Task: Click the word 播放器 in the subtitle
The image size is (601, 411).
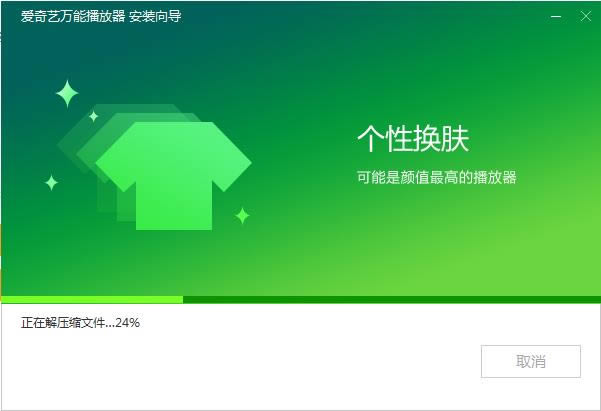Action: pyautogui.click(x=495, y=178)
